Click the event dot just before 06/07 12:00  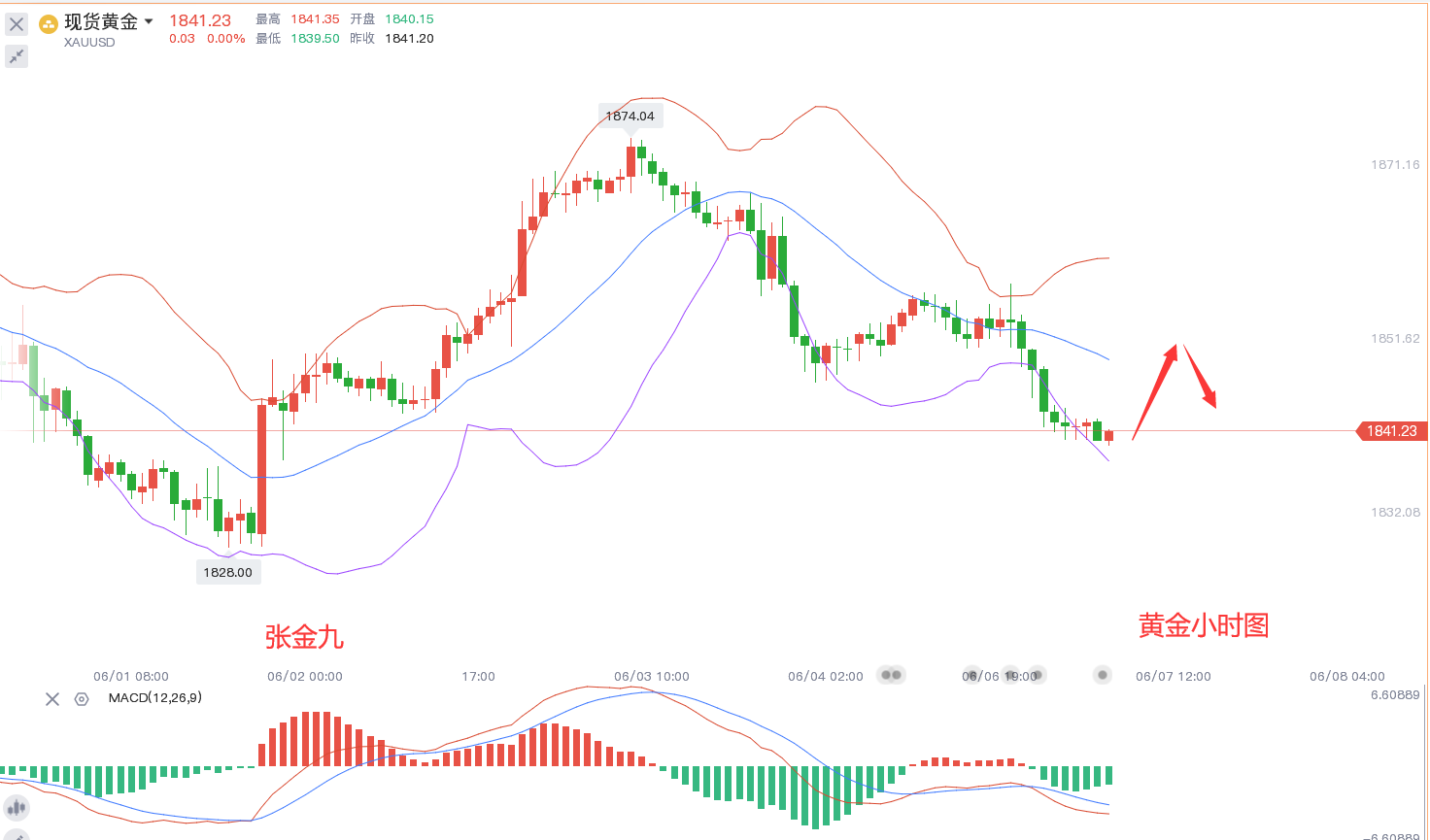coord(1102,675)
